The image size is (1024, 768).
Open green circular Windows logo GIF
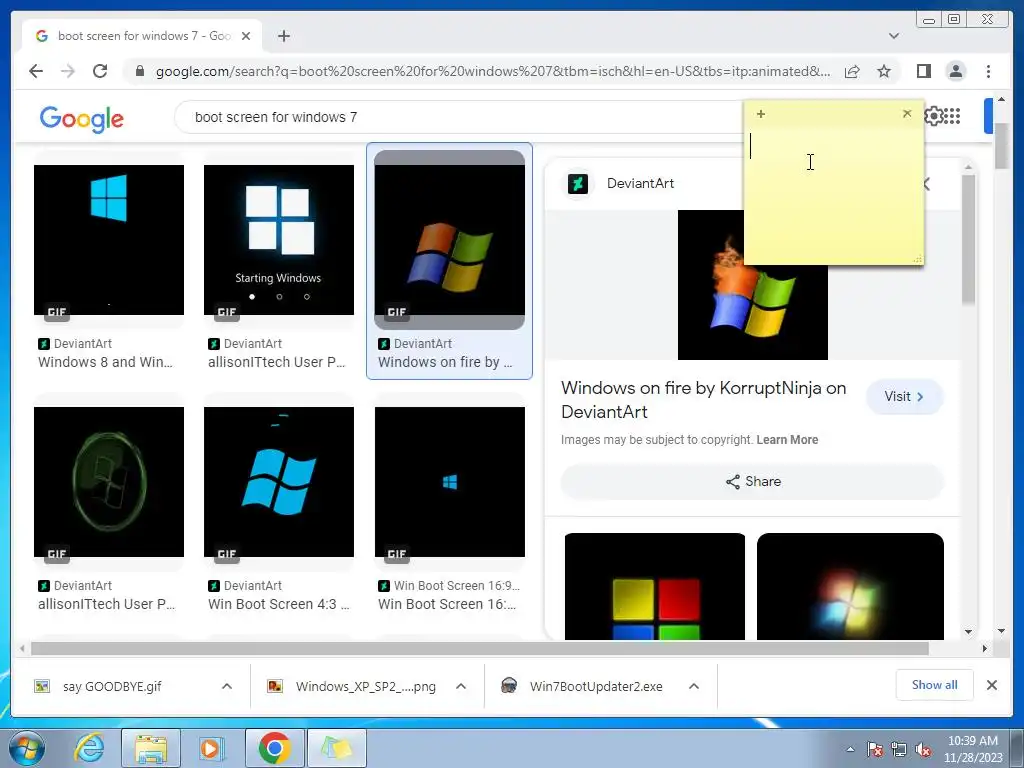[x=109, y=482]
